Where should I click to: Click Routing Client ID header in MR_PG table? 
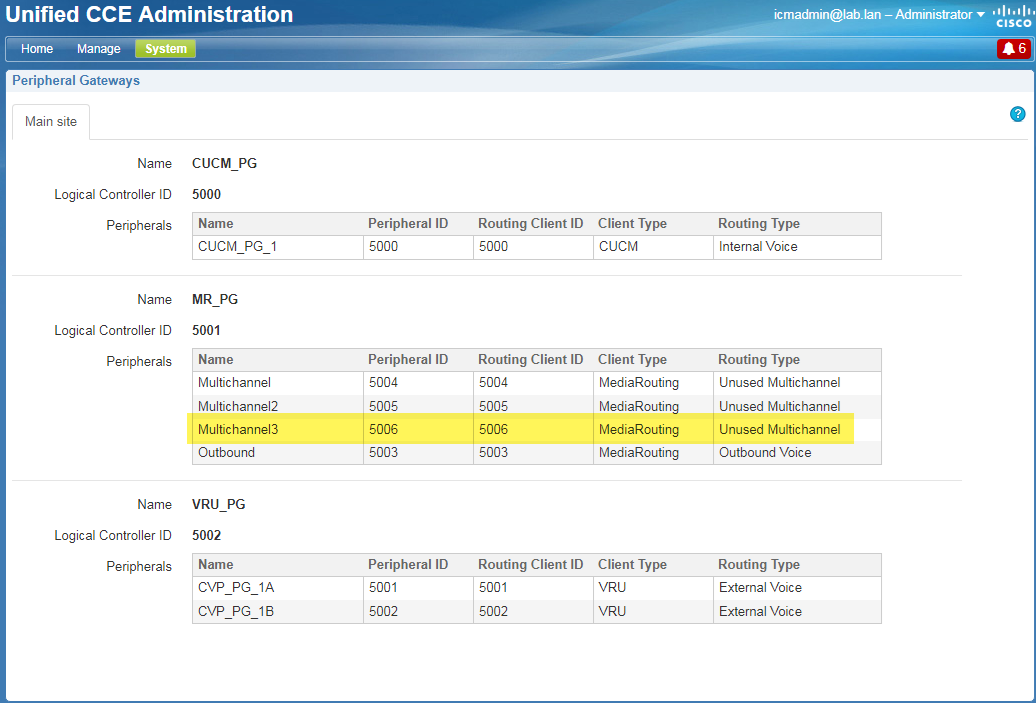pos(531,360)
